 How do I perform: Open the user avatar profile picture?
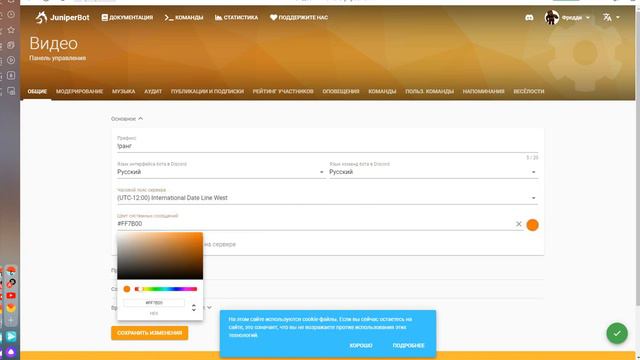tap(551, 18)
